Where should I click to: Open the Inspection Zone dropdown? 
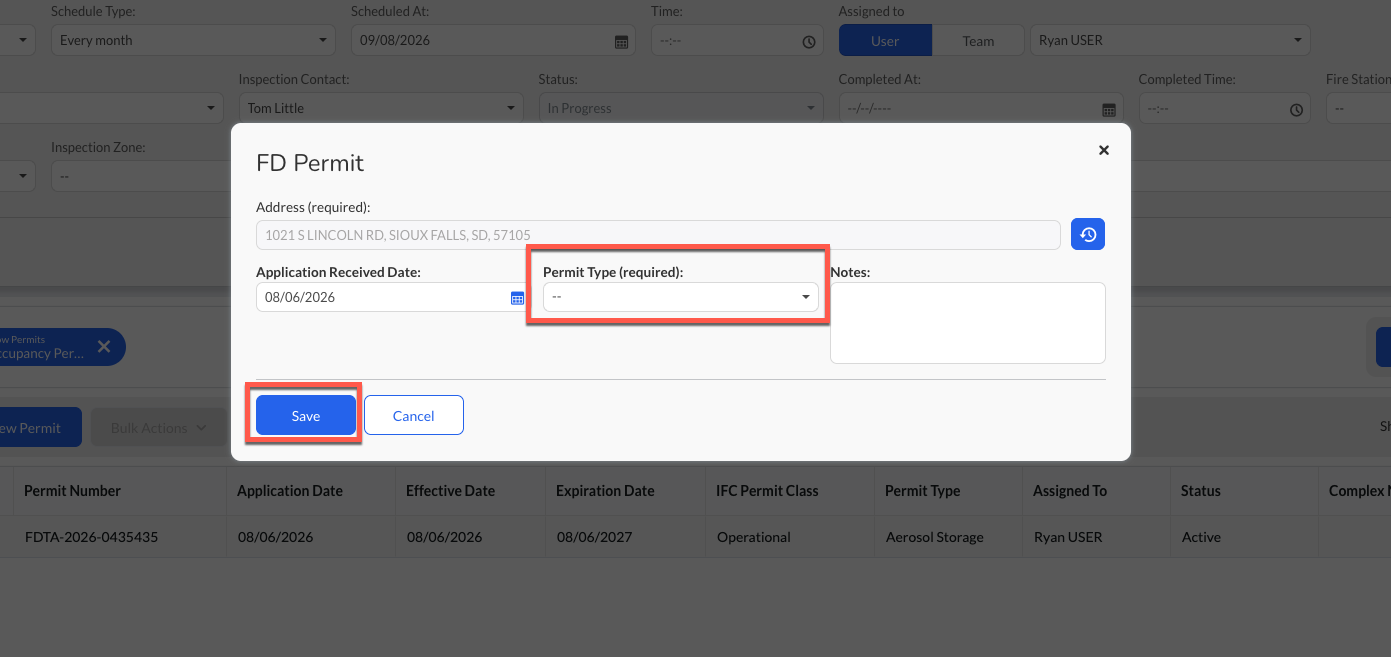point(140,176)
